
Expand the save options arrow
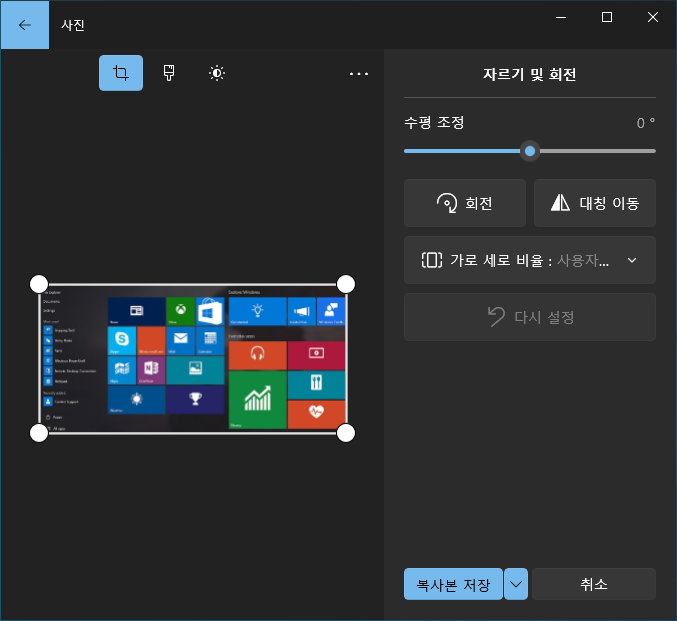[x=516, y=584]
